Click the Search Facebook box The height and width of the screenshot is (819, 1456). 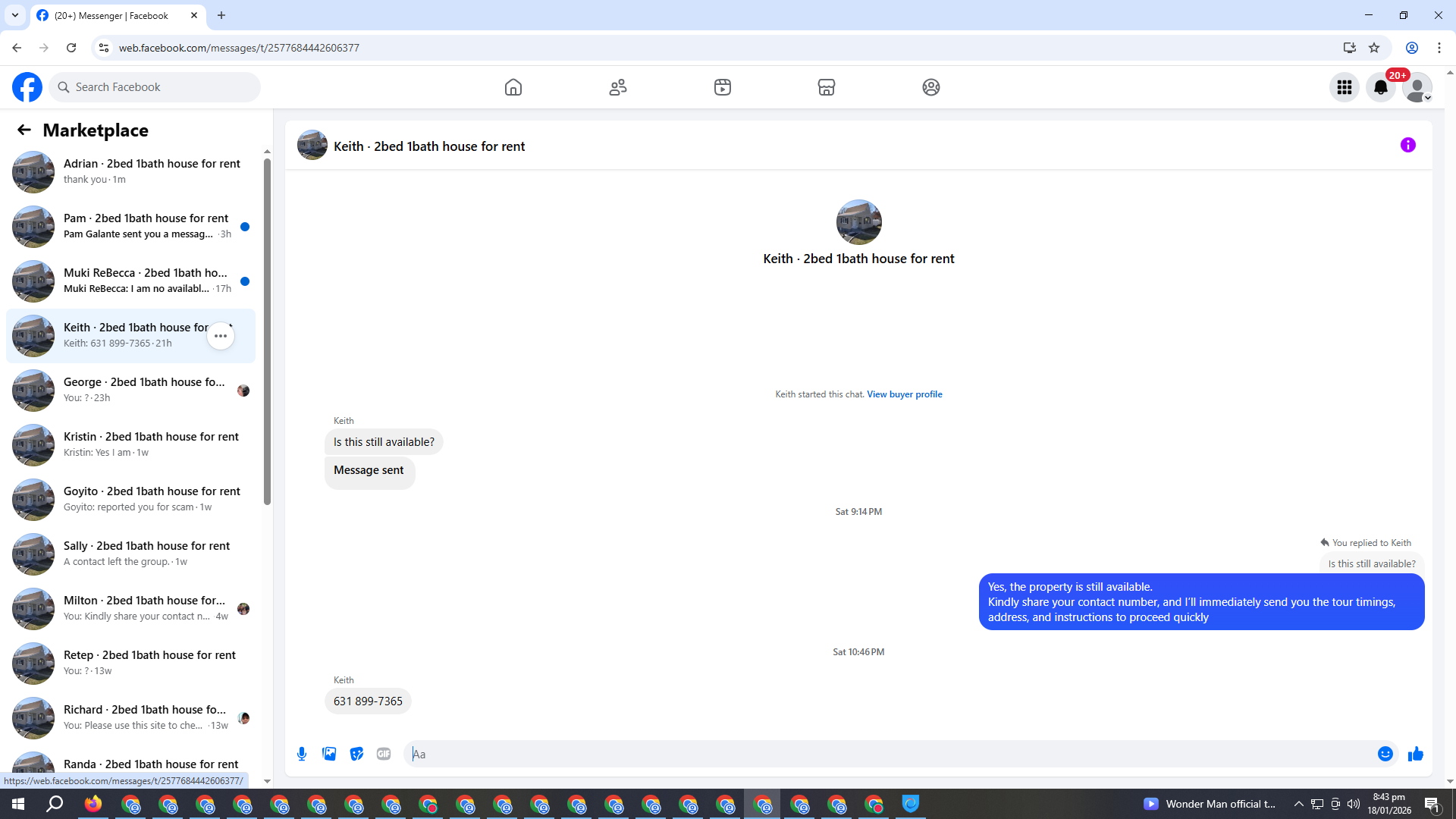[x=155, y=87]
